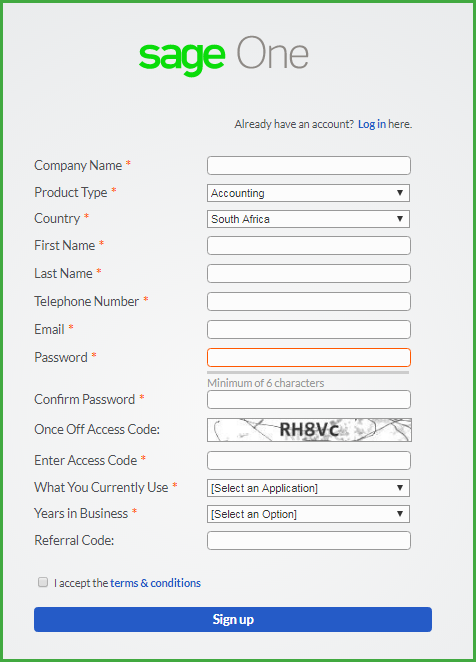The height and width of the screenshot is (662, 476).
Task: Open the Country dropdown showing South Africa
Action: coord(308,219)
